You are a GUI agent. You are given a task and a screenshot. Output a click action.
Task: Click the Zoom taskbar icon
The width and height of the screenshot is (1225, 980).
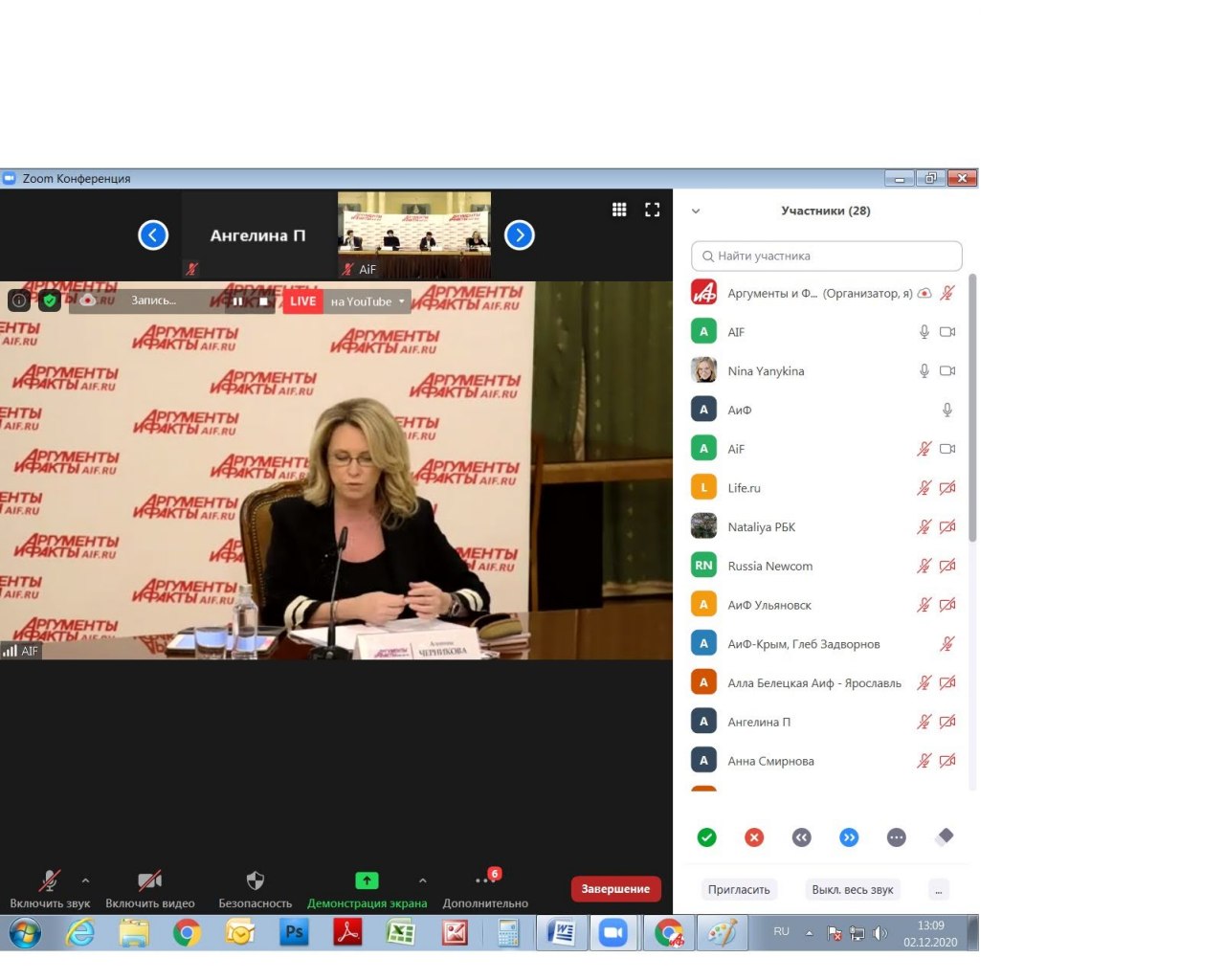click(x=613, y=932)
